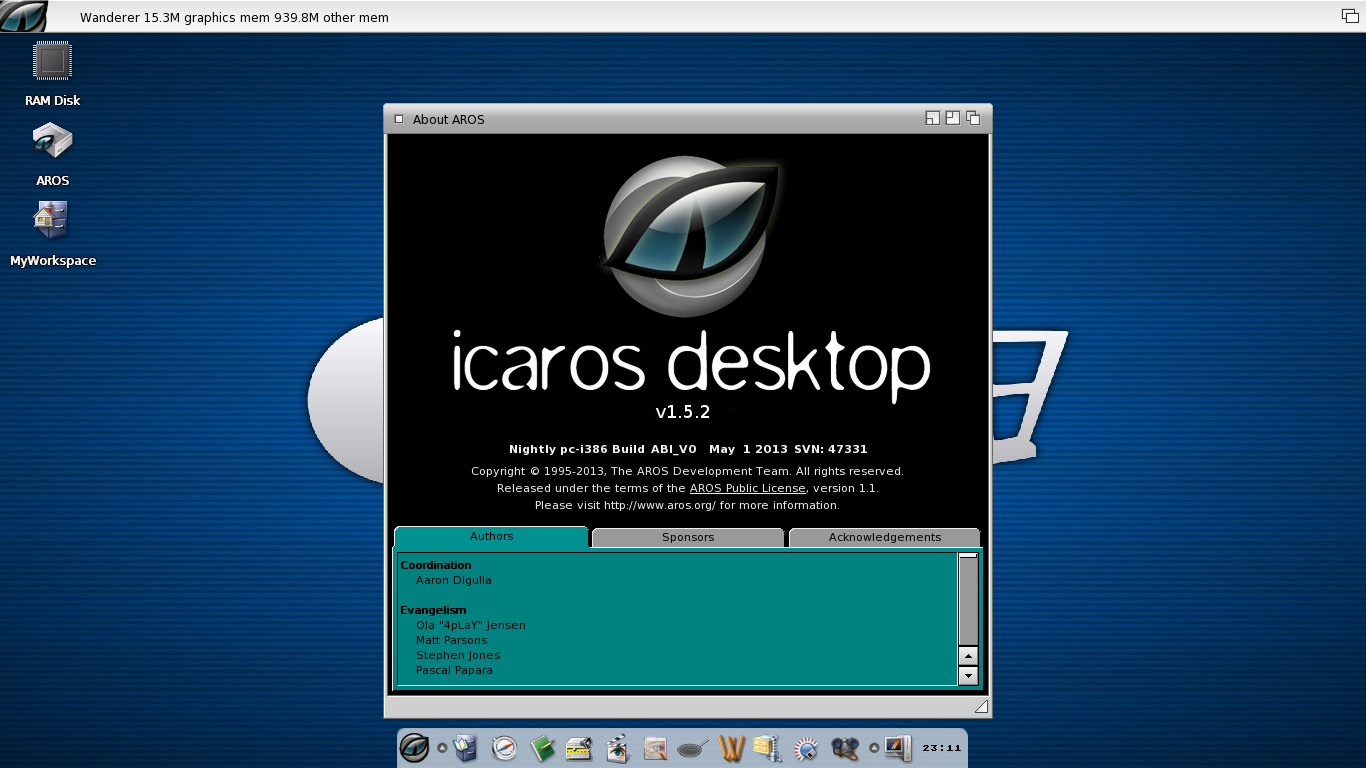Open the MyWorkspace home folder icon

coord(51,220)
